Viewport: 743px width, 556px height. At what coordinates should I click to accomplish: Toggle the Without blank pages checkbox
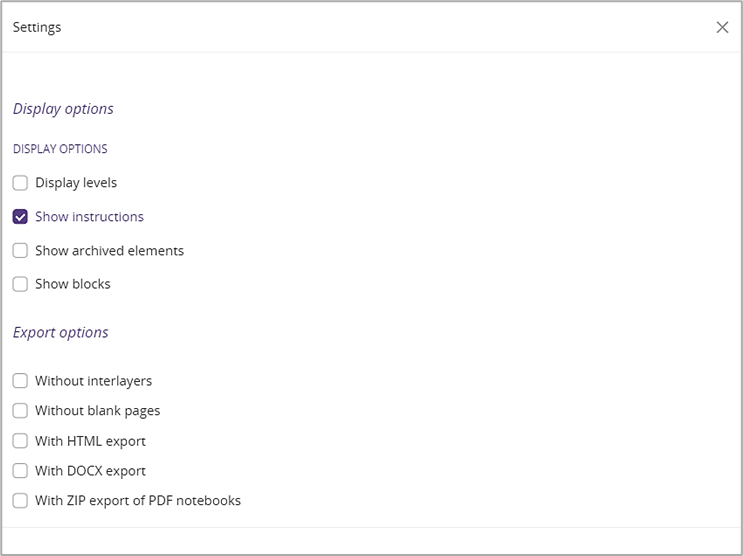coord(20,411)
